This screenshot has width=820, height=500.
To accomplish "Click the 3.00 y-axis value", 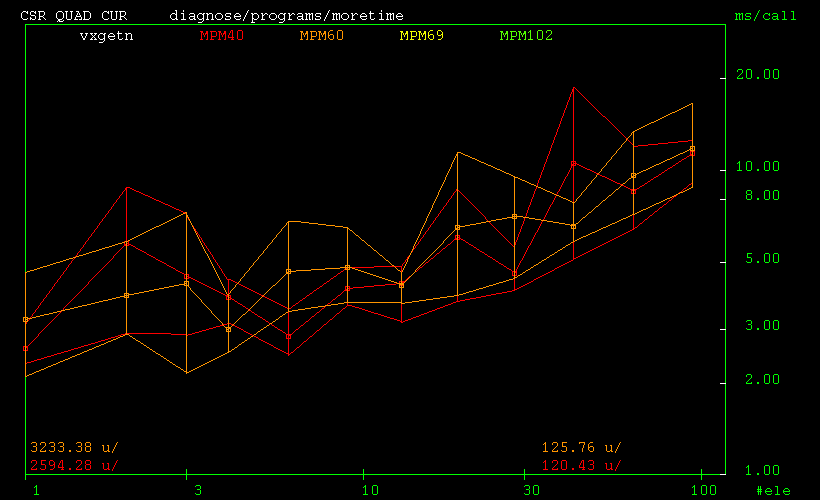I will tap(762, 326).
